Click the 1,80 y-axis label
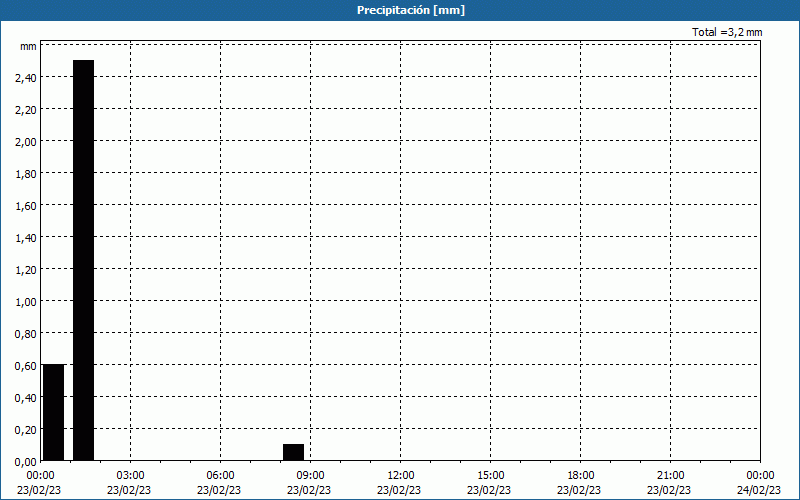Screen dimensions: 800x500 pyautogui.click(x=26, y=174)
